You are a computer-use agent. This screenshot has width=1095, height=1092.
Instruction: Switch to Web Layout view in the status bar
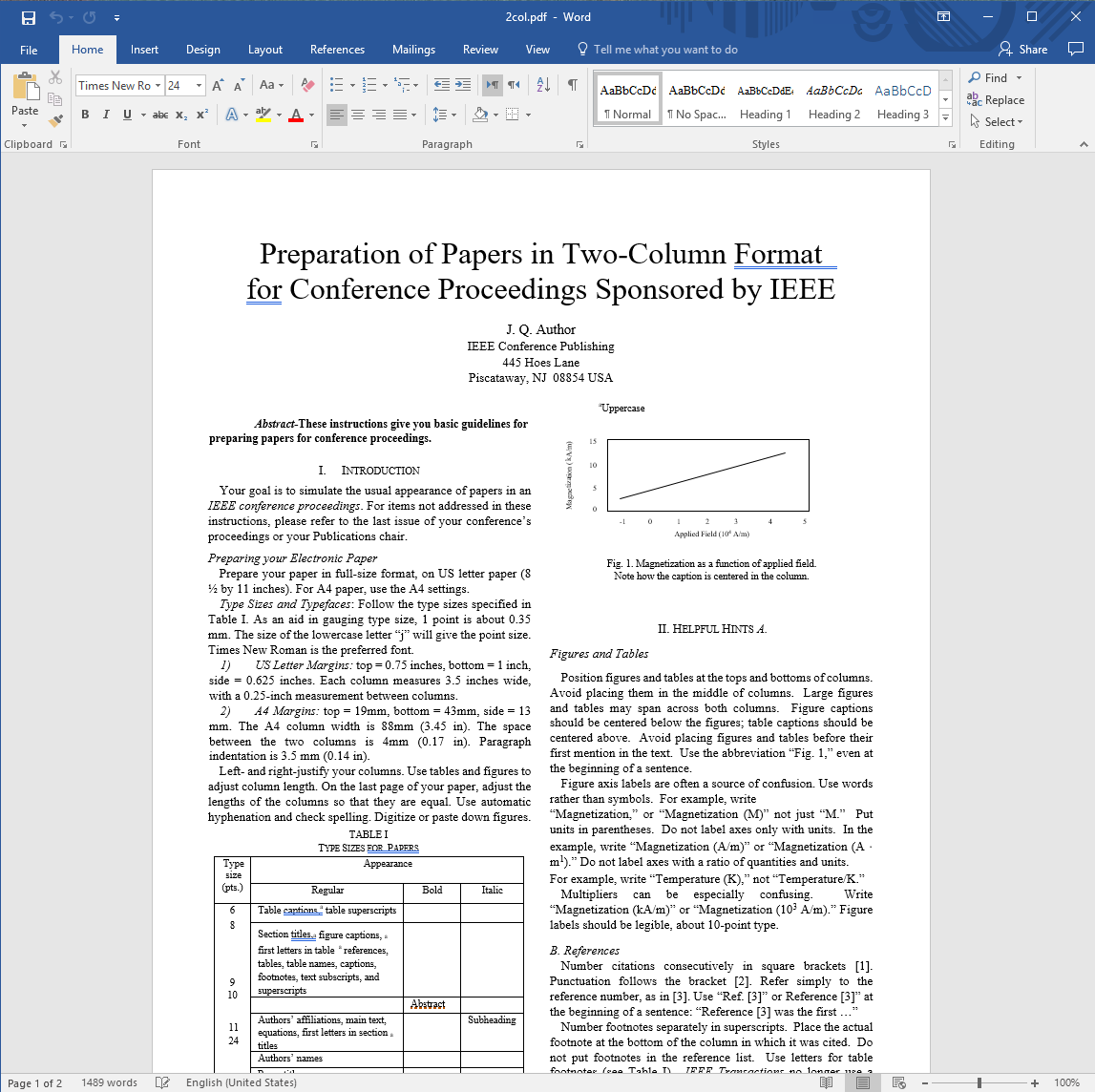tap(898, 1082)
